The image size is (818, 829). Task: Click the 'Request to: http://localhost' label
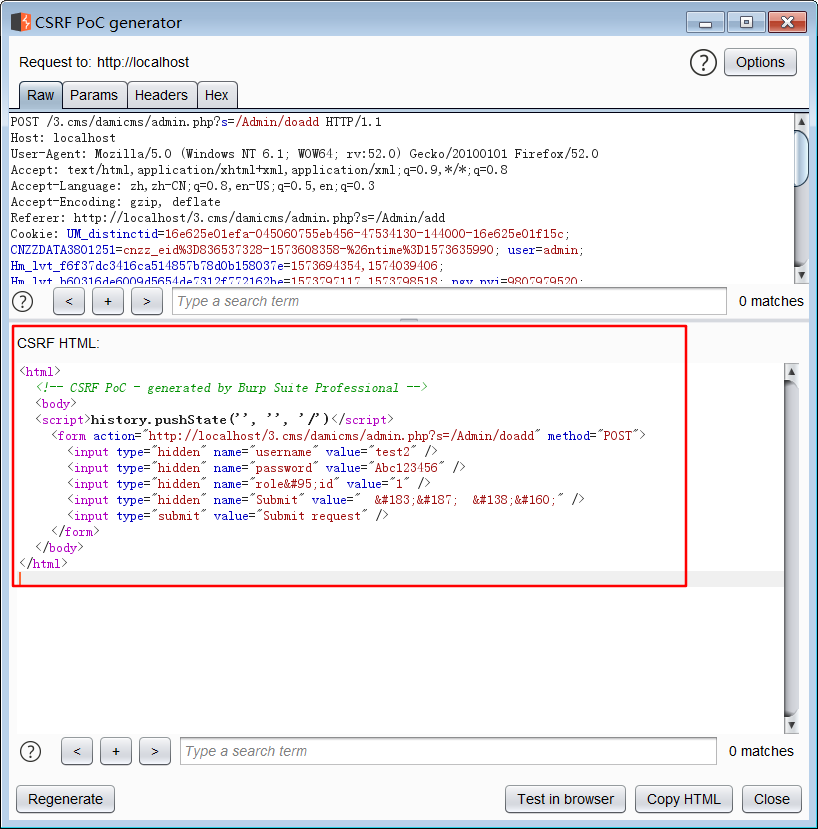tap(104, 62)
